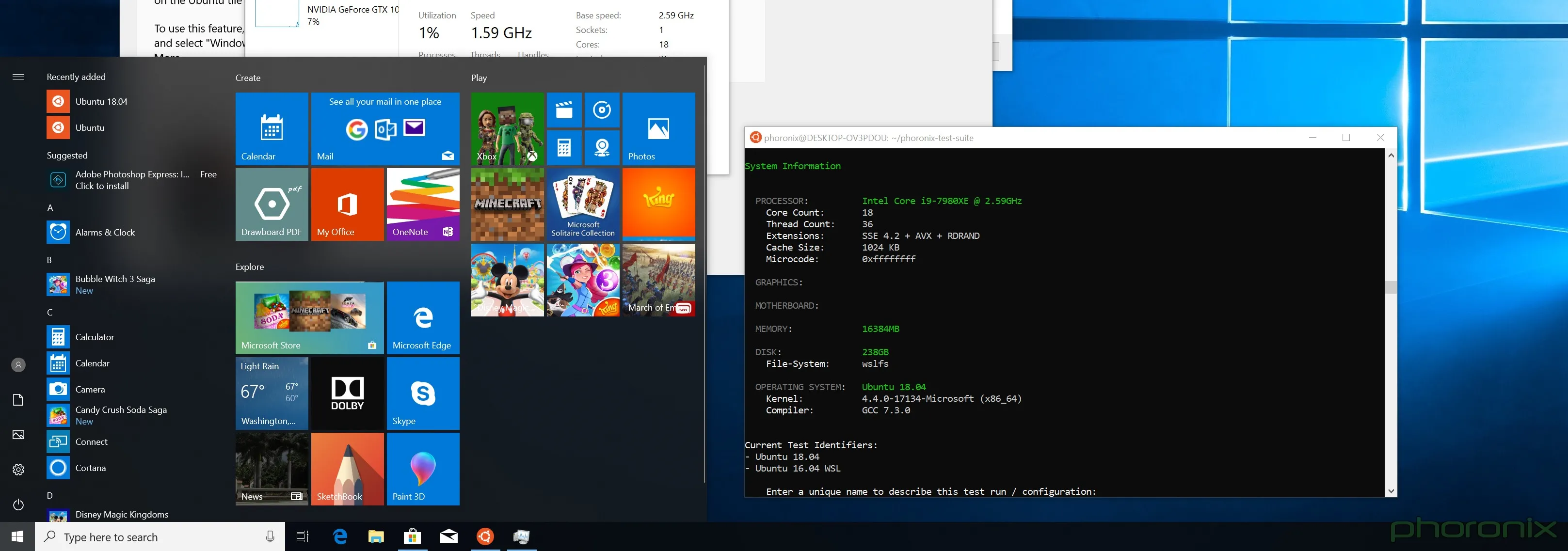Open the Microsoft Store tile
Screen dimensions: 1568x551
310,317
